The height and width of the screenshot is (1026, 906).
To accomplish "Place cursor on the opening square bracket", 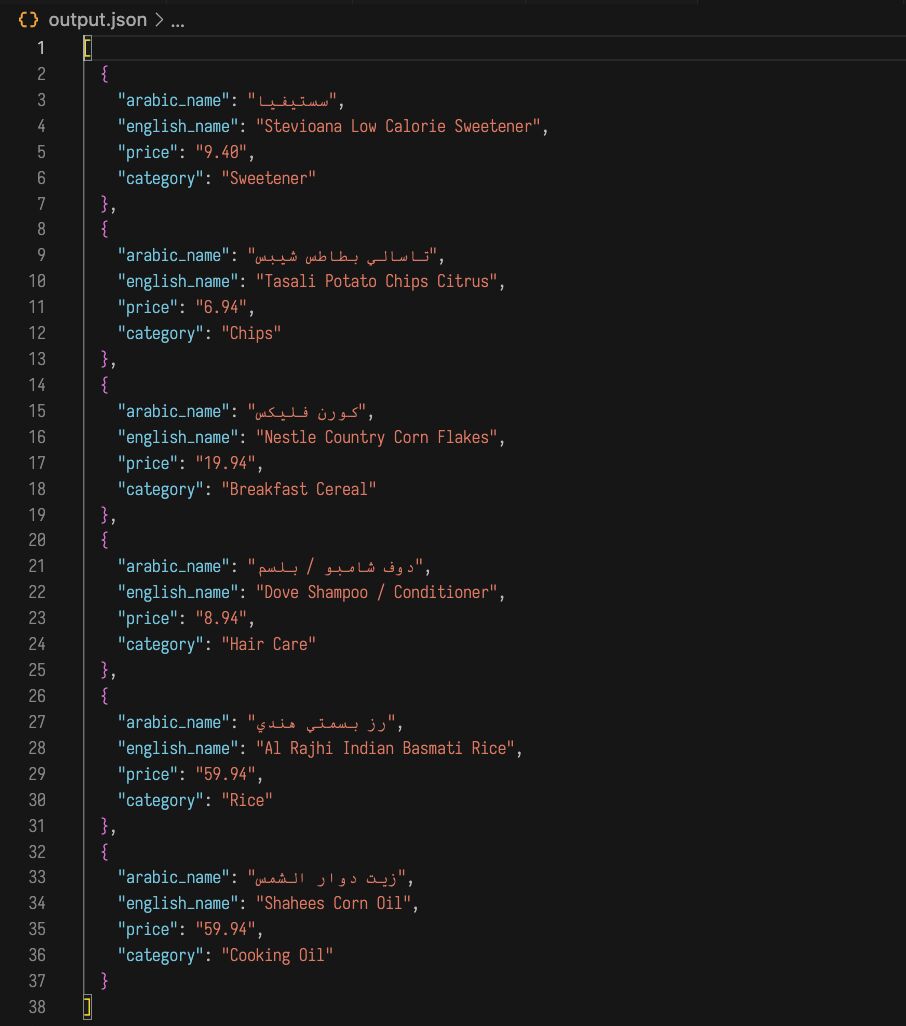I will click(88, 48).
